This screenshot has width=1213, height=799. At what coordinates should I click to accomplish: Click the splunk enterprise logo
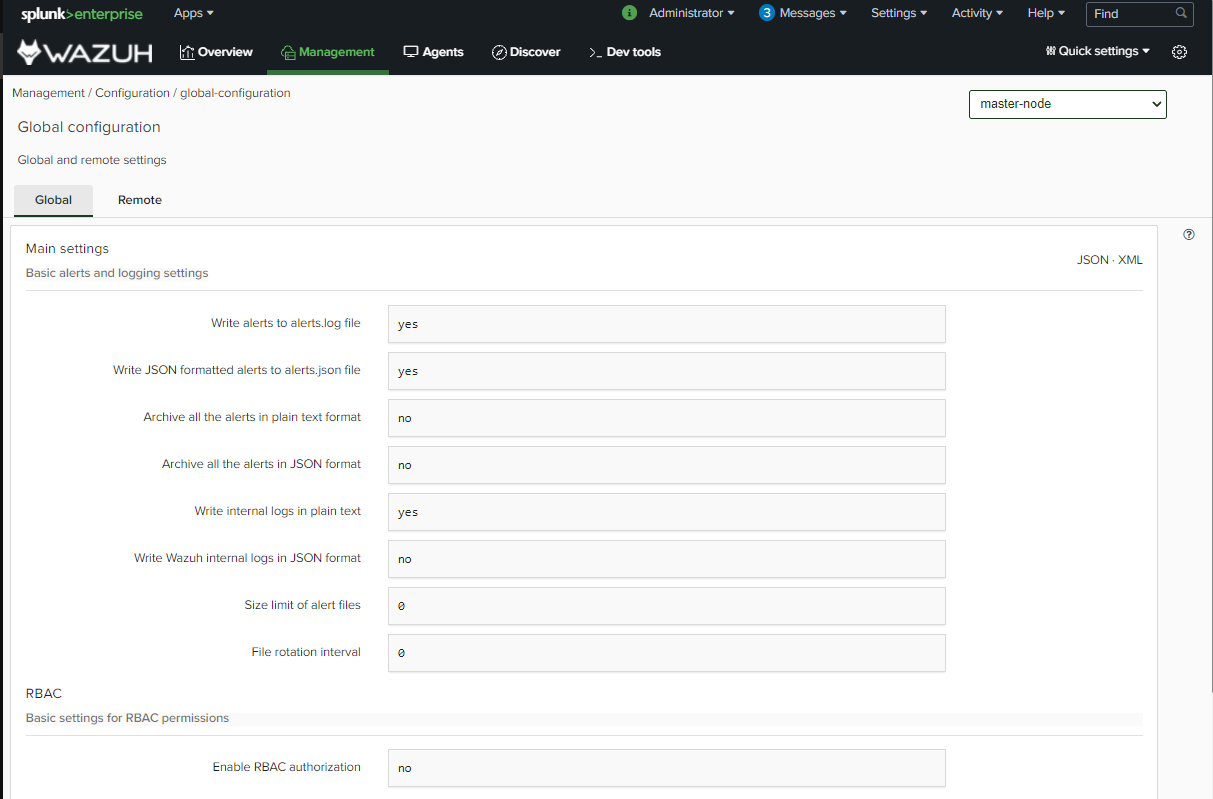click(x=82, y=13)
